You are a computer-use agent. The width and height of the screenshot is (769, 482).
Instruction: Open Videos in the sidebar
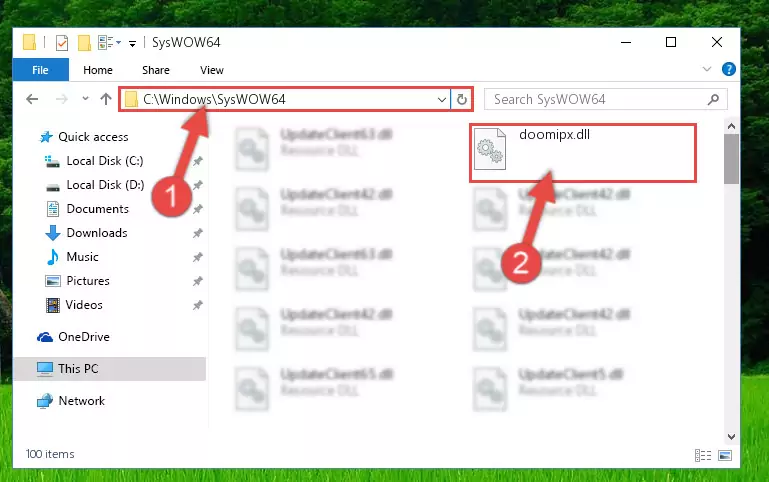coord(84,305)
